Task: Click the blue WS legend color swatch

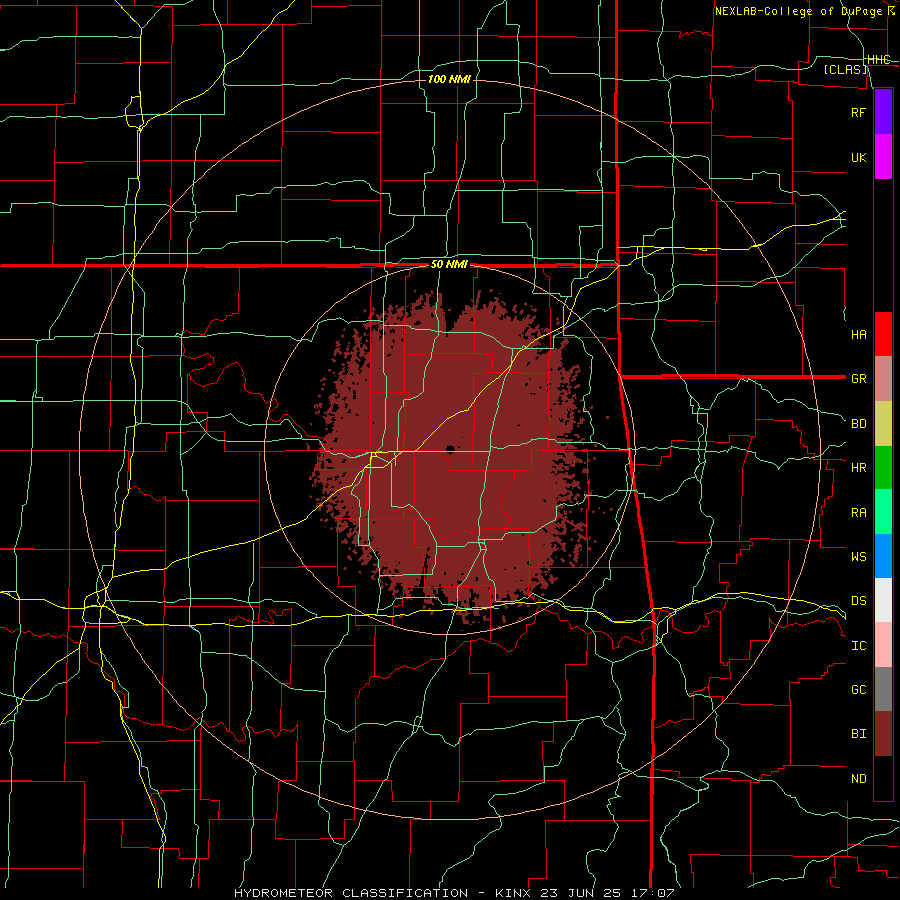Action: (883, 556)
